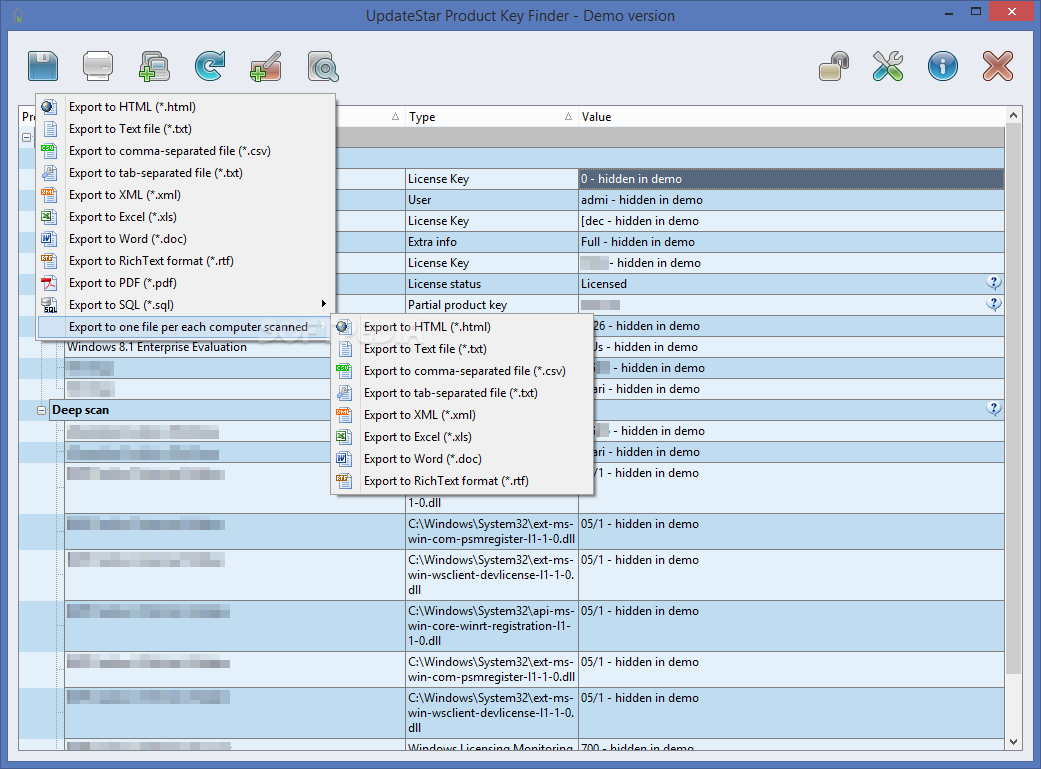Click the help icon in Partial product key row
1041x769 pixels.
pyautogui.click(x=994, y=304)
